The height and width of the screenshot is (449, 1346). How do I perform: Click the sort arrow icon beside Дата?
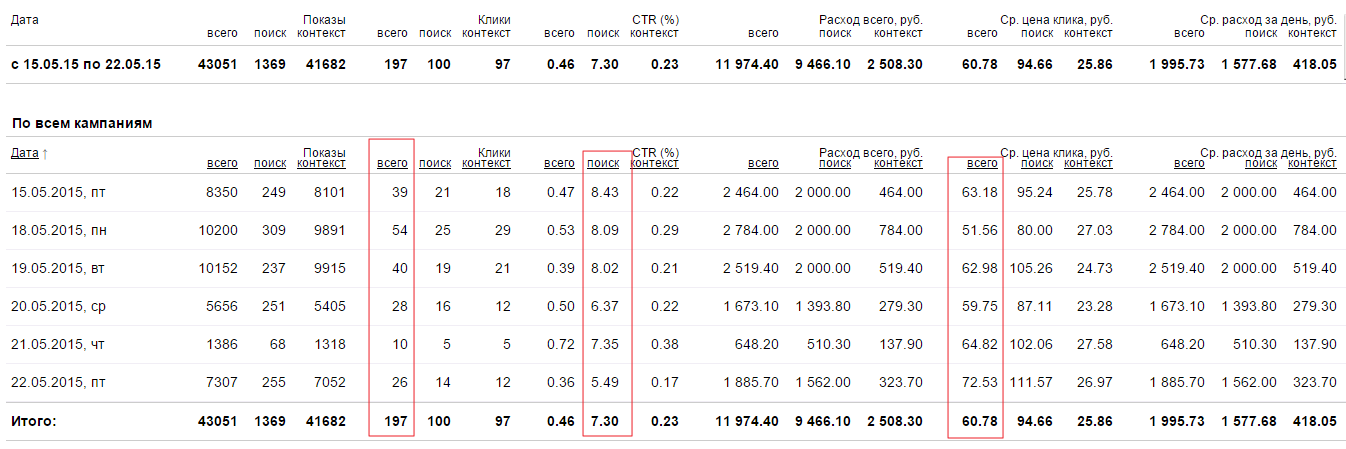pos(44,154)
